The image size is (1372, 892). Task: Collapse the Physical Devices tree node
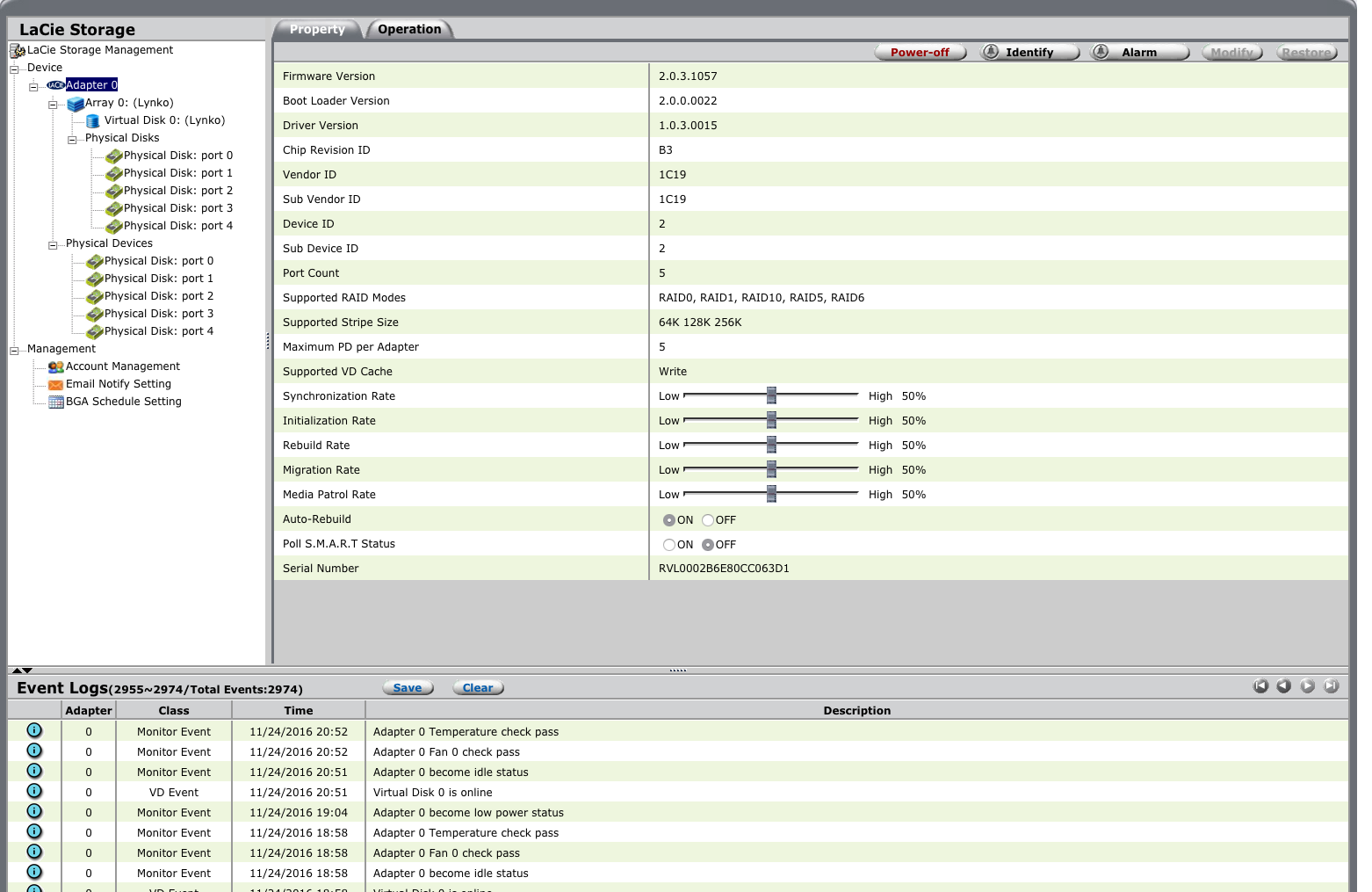(x=53, y=244)
